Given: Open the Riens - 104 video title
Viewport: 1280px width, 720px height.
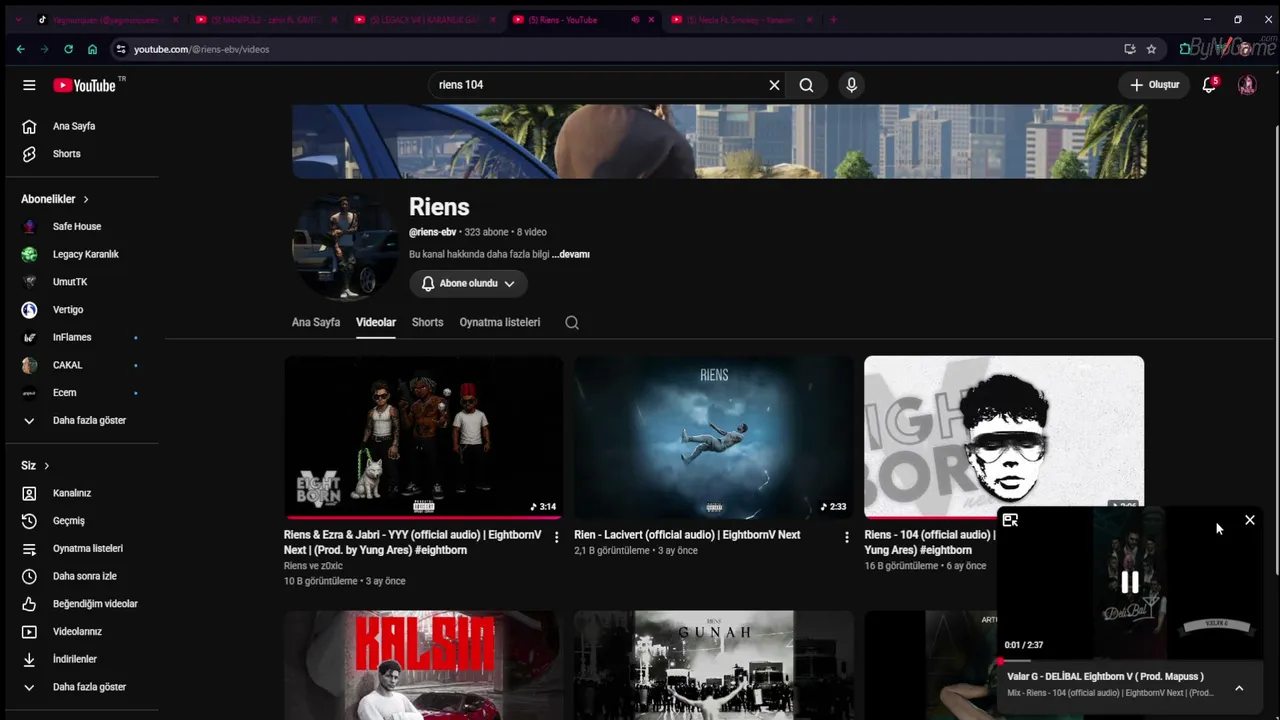Looking at the screenshot, I should tap(930, 542).
